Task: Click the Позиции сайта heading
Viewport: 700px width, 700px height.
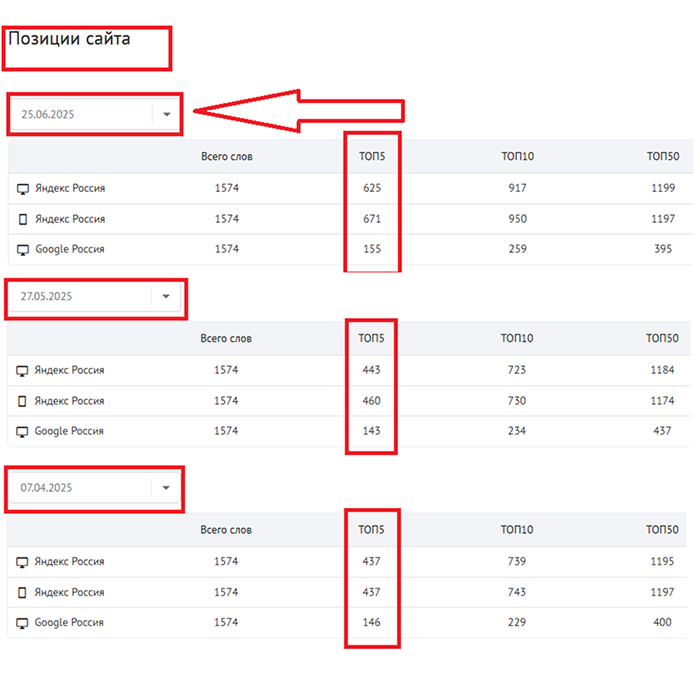Action: (x=69, y=39)
